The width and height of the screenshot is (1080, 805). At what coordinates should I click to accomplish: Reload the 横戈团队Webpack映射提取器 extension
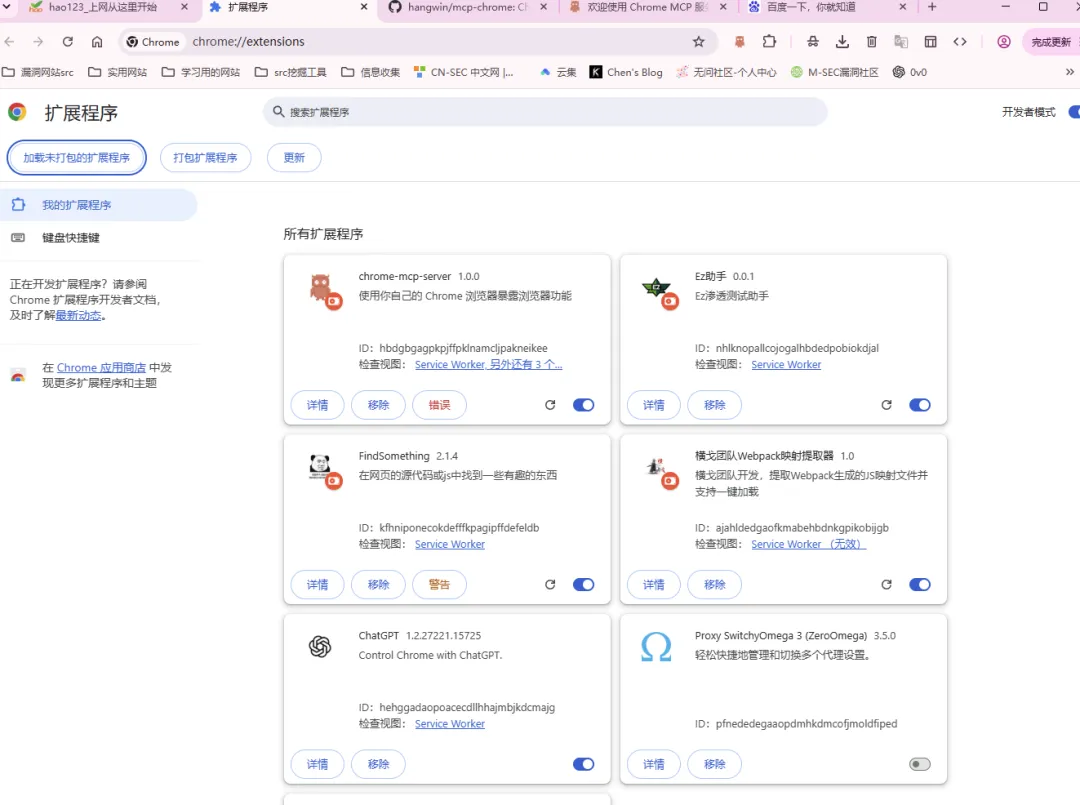click(886, 585)
